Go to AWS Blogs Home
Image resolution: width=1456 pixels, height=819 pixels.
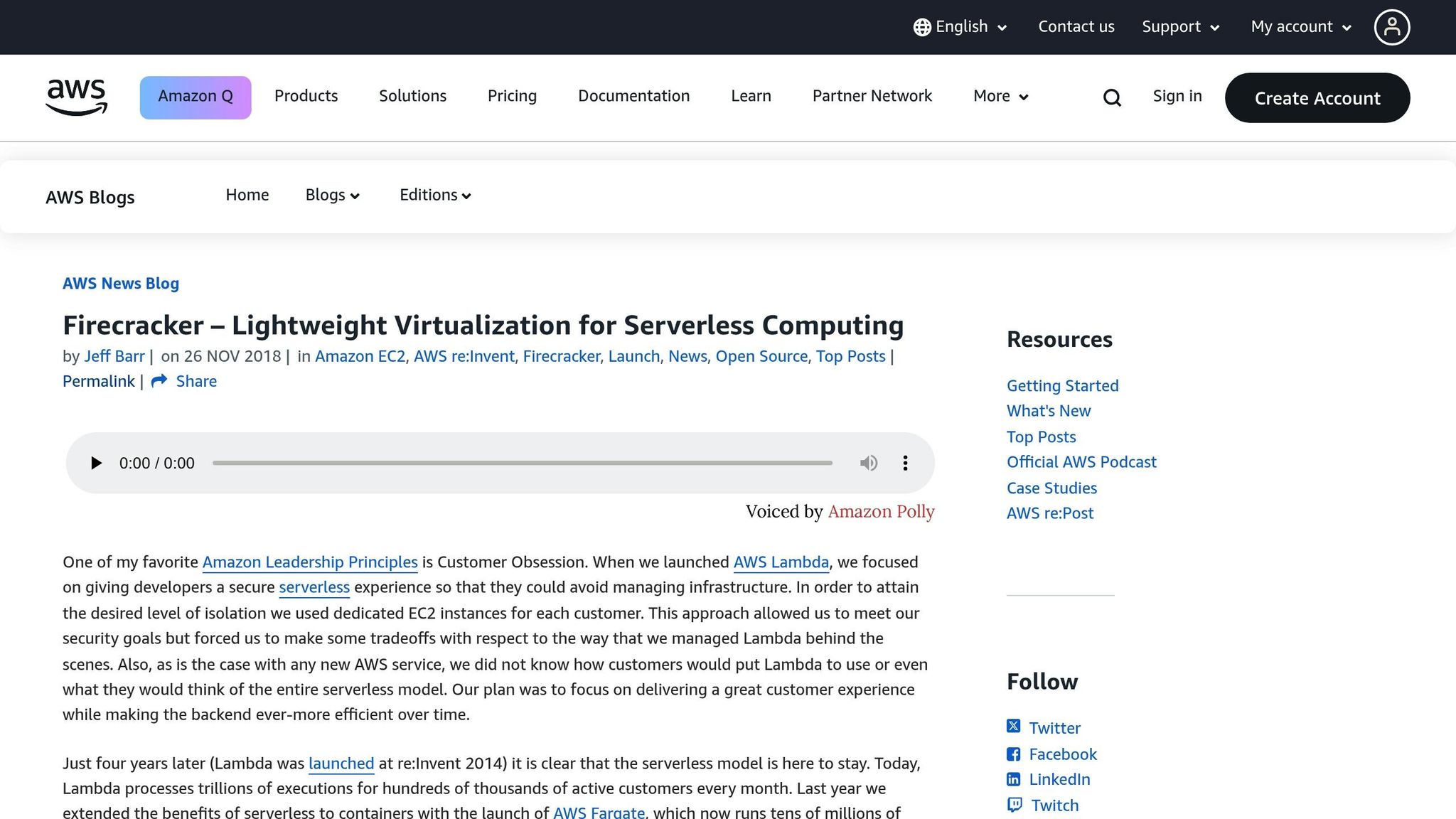247,195
